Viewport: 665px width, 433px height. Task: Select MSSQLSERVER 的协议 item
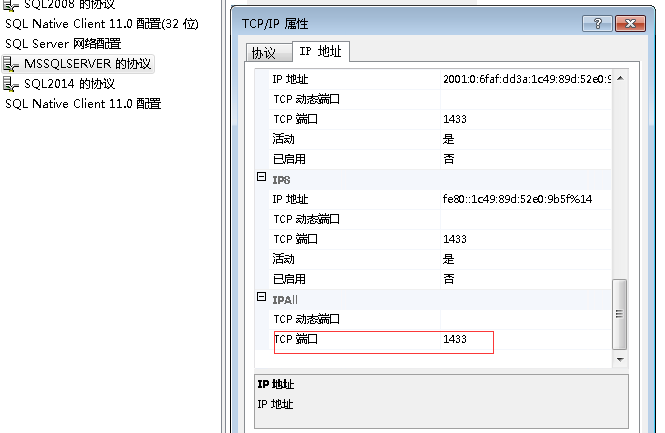pos(87,64)
